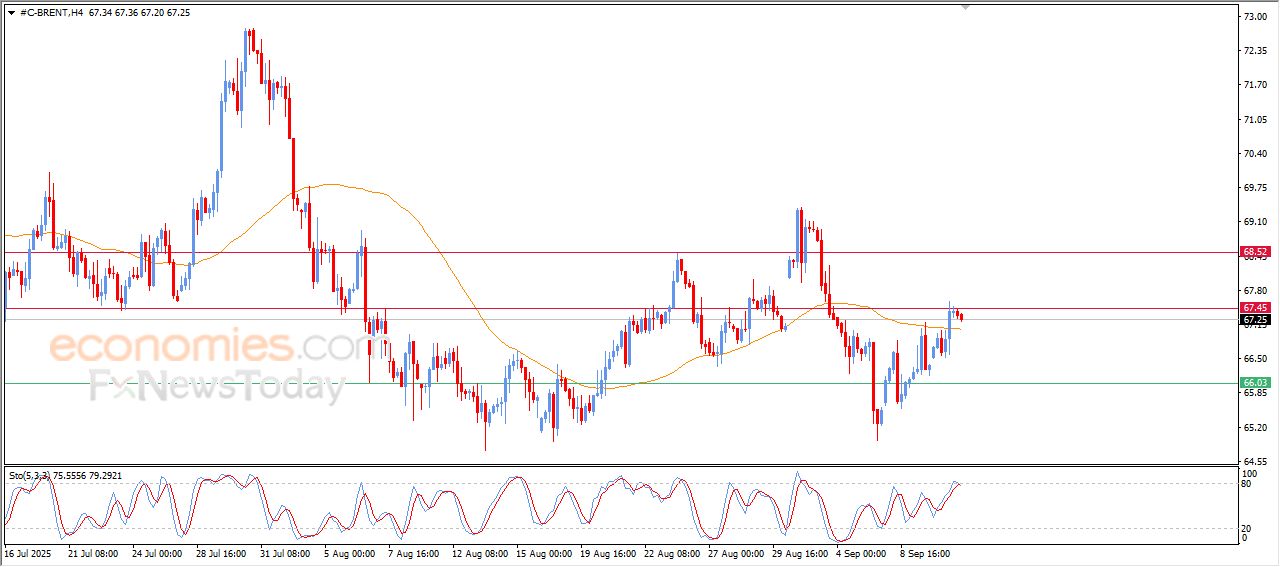Screen dimensions: 1280x567
Task: Click the gray chart shift triangle marker
Action: (965, 7)
